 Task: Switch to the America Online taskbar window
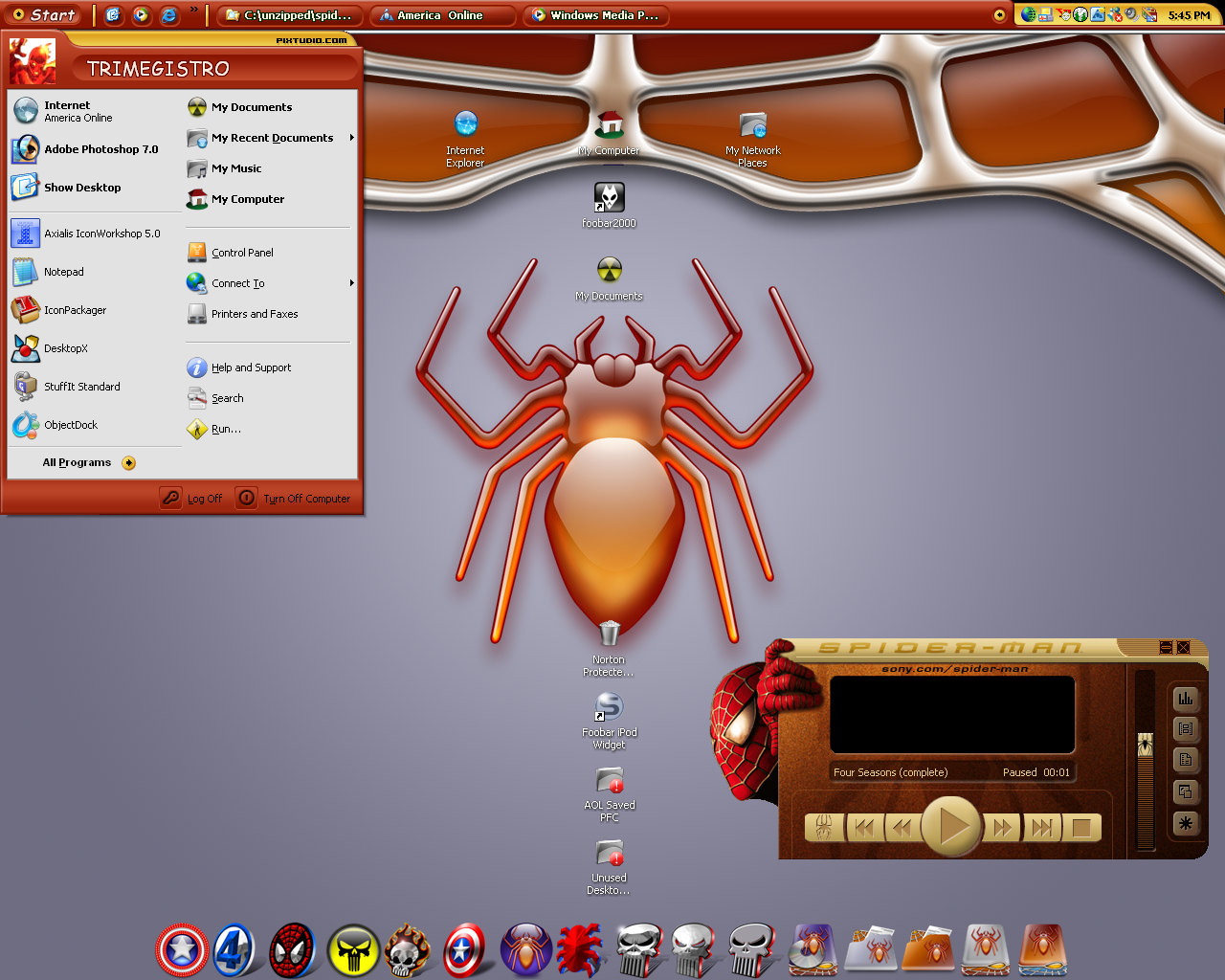tap(442, 15)
